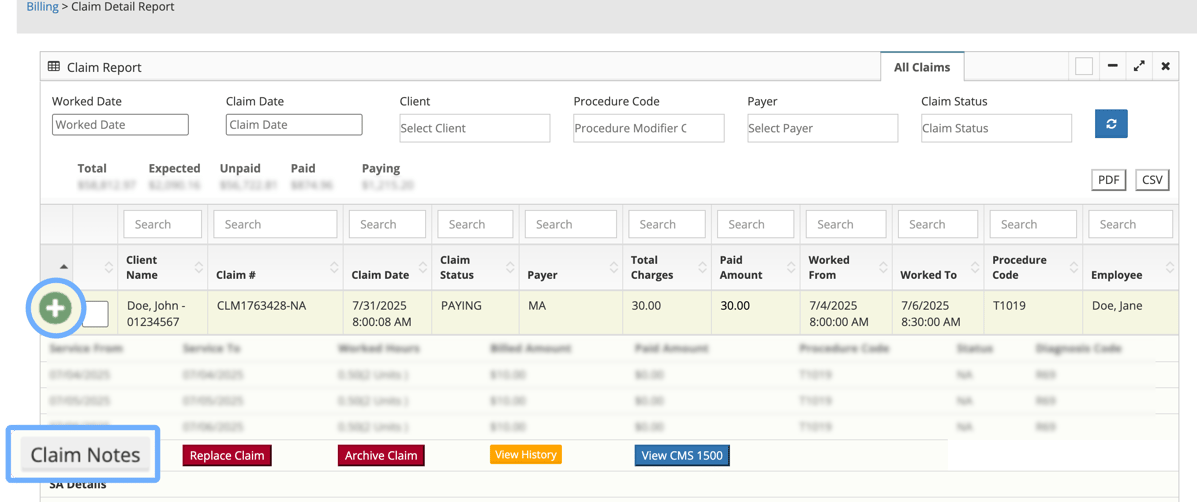The height and width of the screenshot is (502, 1197).
Task: Close the Claim Report panel
Action: pyautogui.click(x=1165, y=66)
